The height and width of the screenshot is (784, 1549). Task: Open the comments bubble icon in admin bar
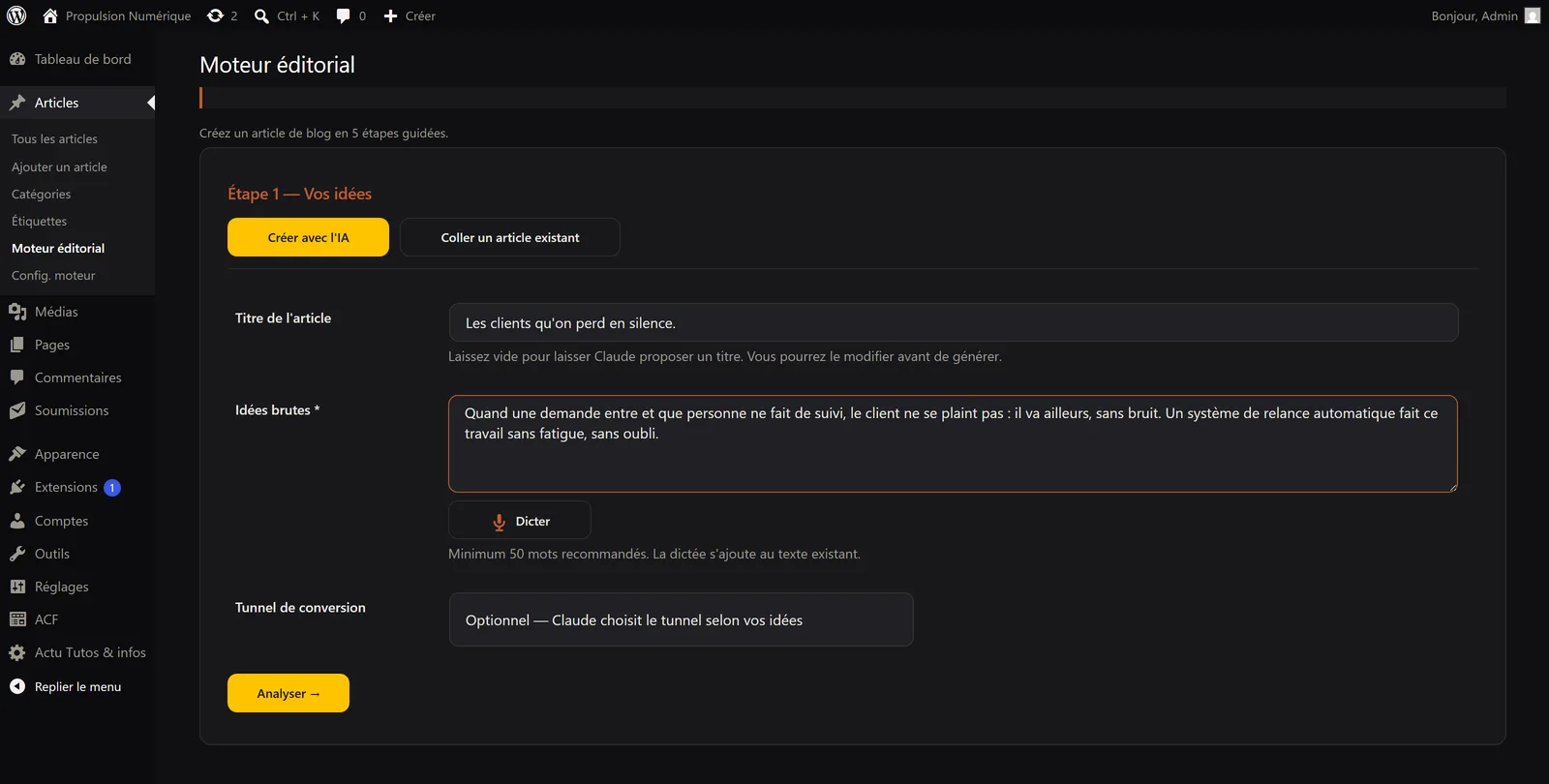tap(343, 16)
